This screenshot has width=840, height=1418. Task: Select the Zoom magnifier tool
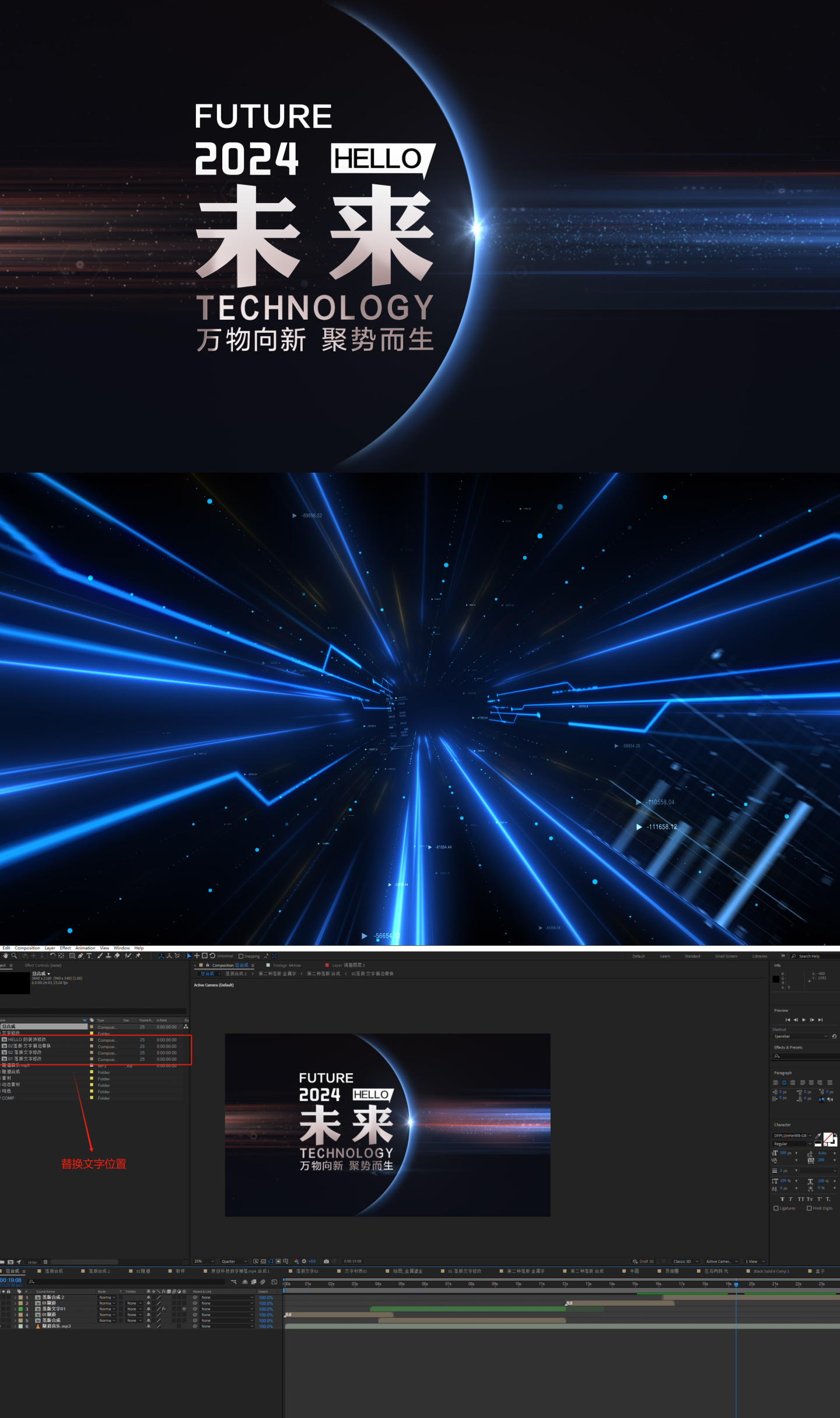point(14,956)
